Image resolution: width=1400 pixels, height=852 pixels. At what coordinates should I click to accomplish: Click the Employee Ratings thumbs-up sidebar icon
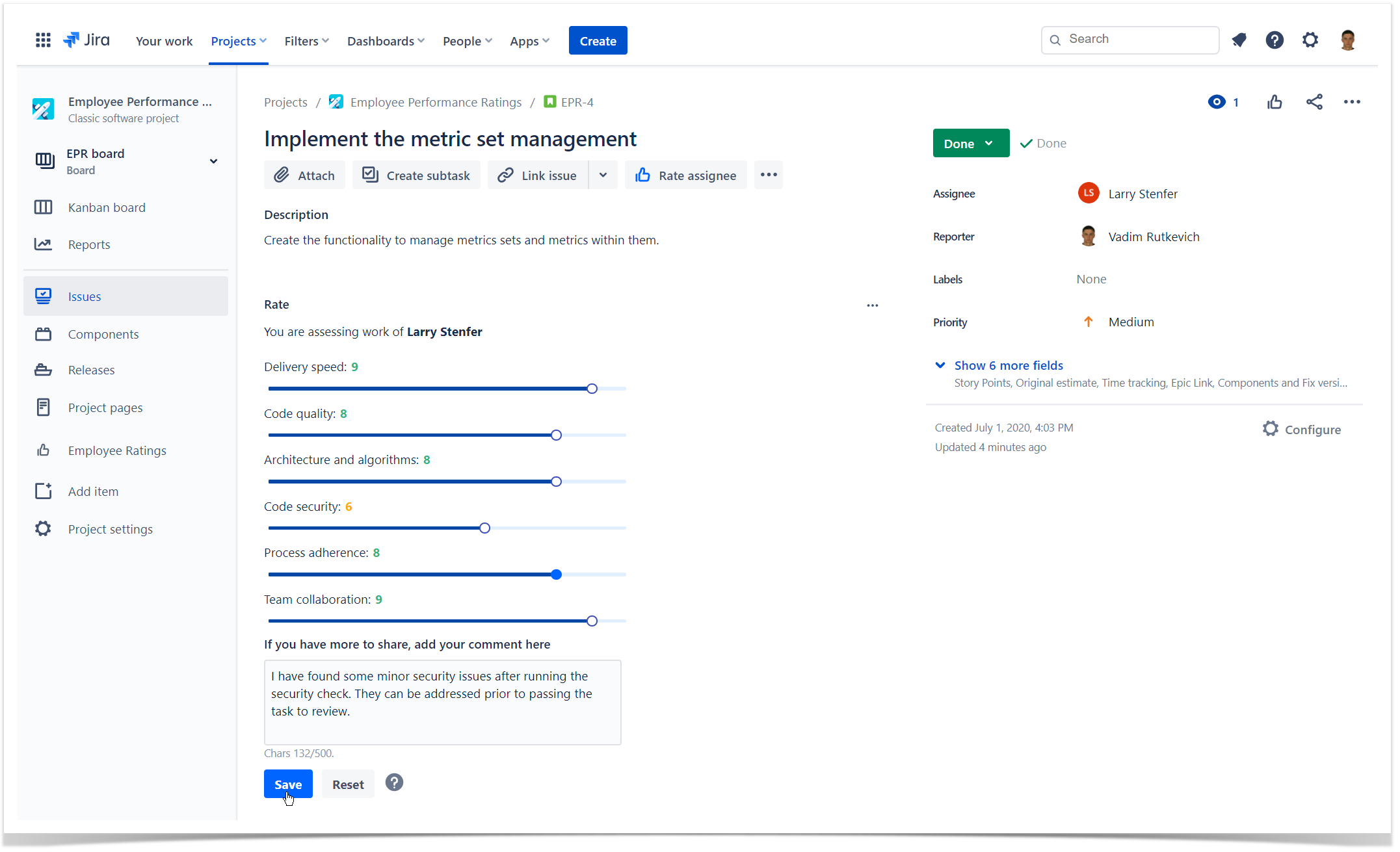coord(43,450)
